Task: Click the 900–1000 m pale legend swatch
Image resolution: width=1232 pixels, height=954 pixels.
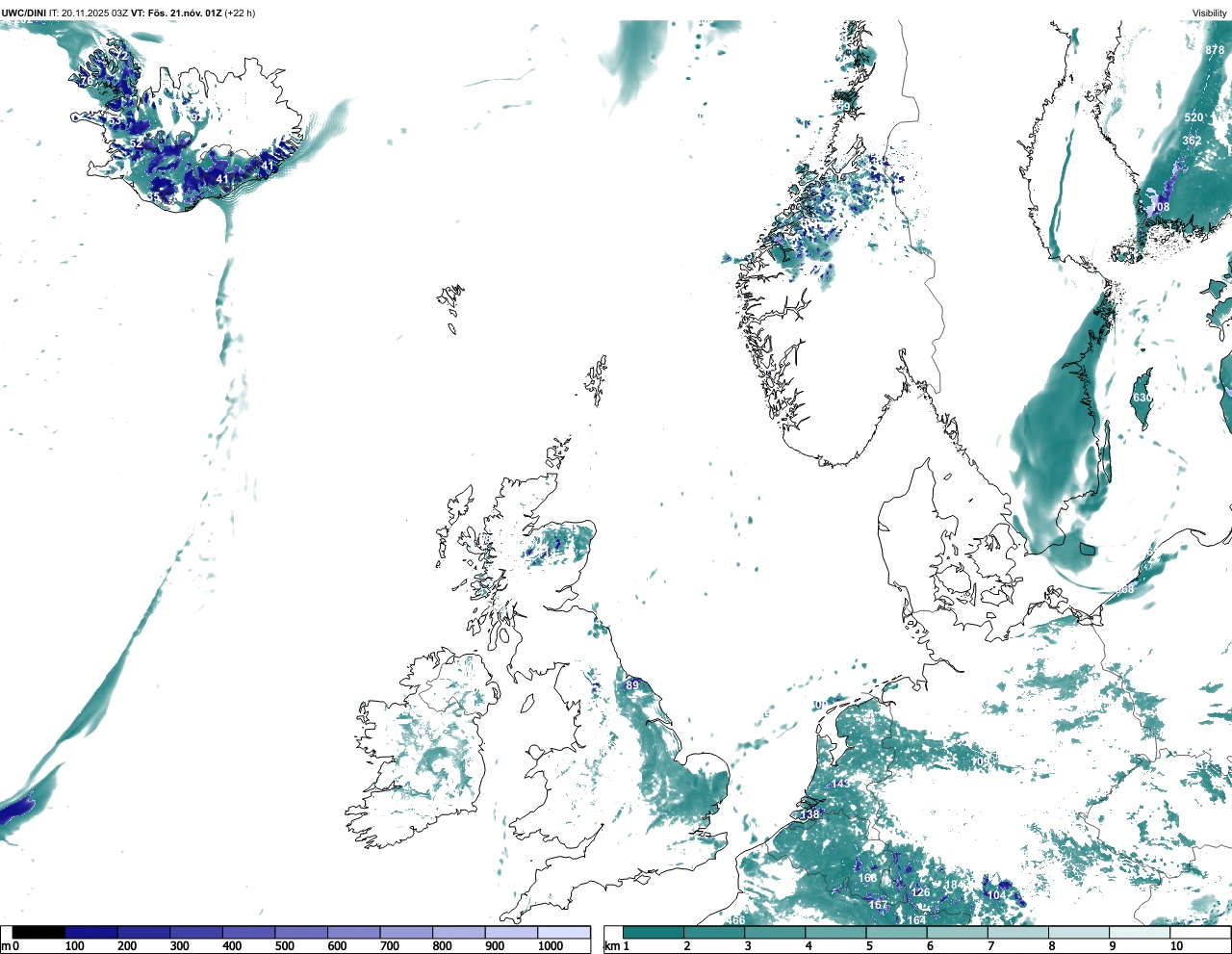Action: [x=511, y=933]
